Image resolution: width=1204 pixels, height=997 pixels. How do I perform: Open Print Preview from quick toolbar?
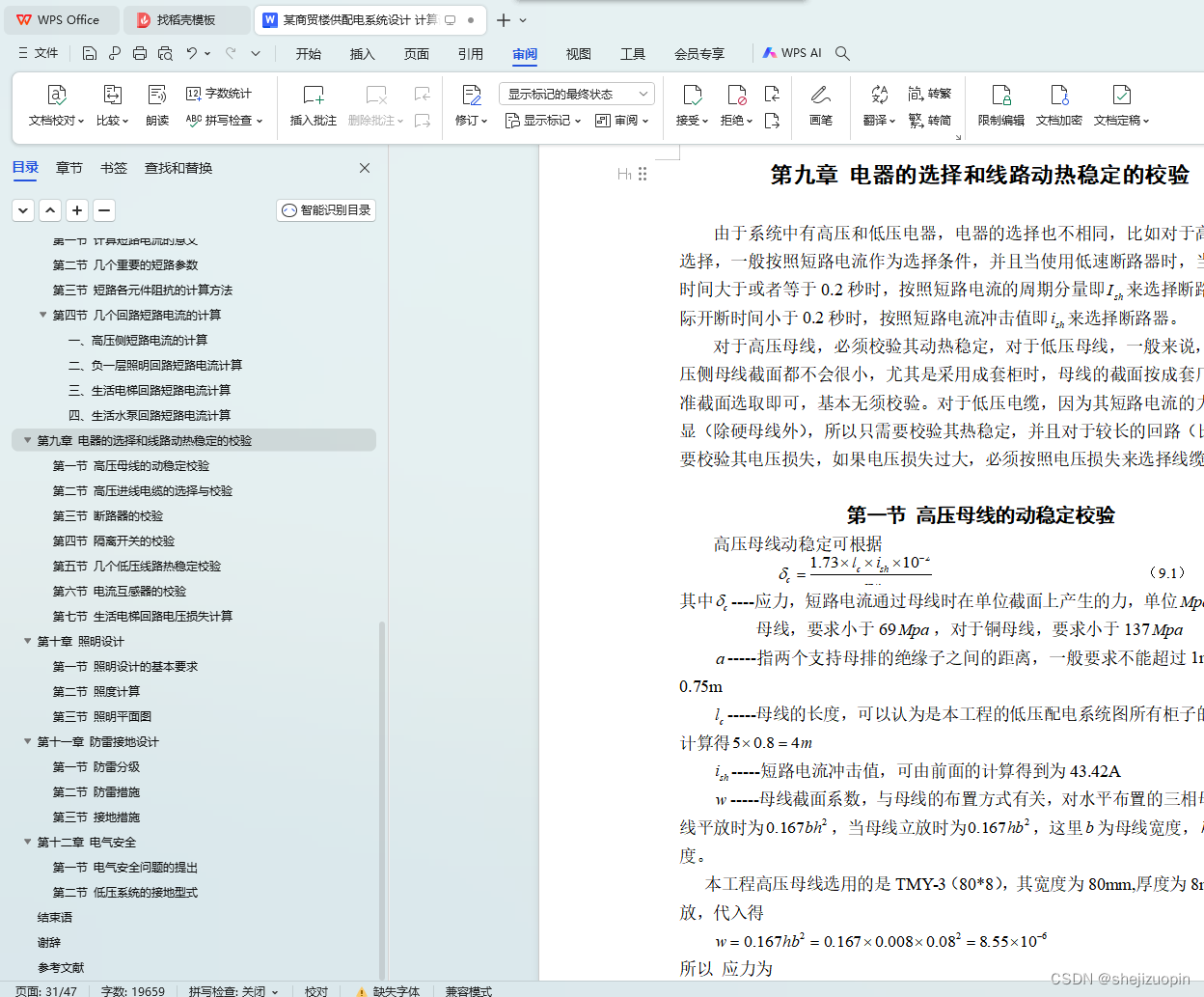pos(165,53)
